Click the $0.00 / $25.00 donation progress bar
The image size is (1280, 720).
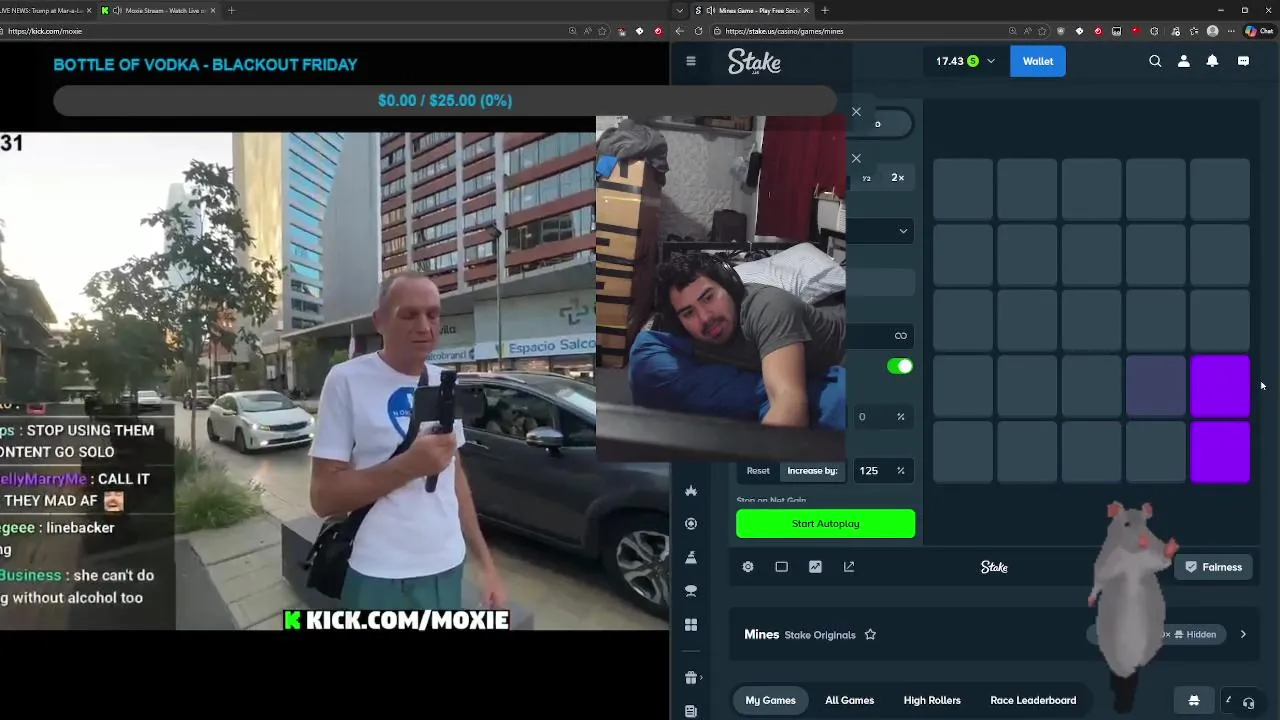pos(444,101)
